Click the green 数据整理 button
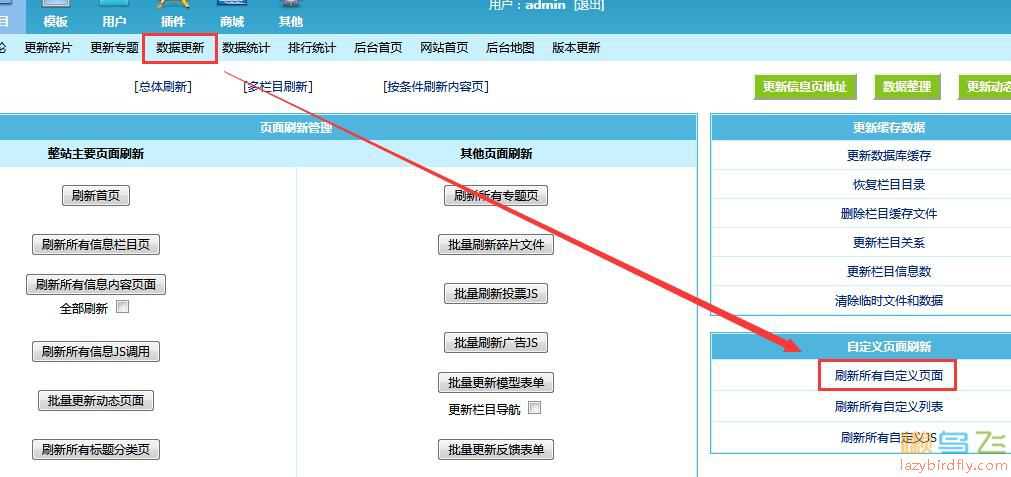 click(907, 87)
